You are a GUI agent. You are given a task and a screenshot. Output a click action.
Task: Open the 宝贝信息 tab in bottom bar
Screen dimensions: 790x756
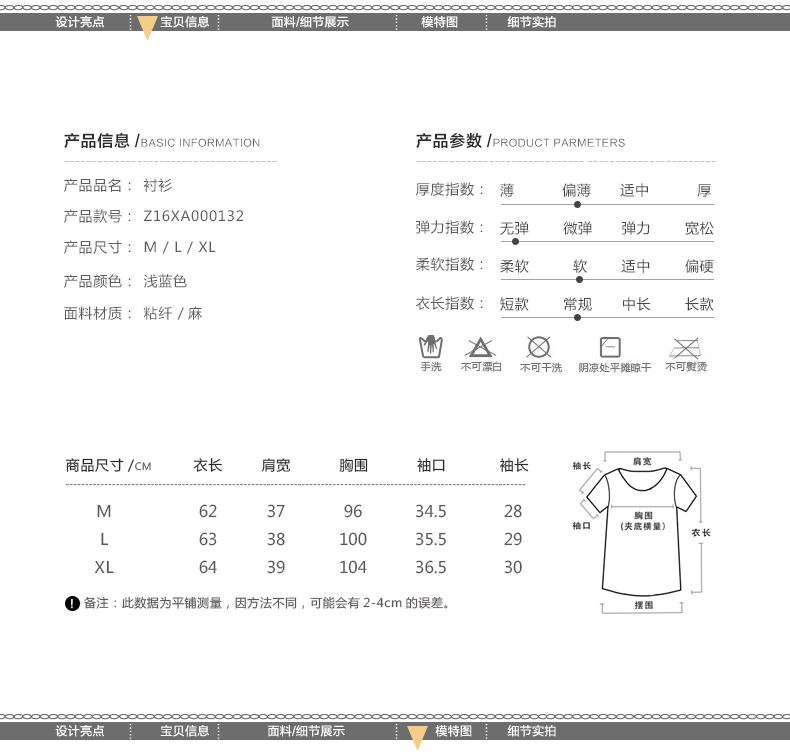185,731
